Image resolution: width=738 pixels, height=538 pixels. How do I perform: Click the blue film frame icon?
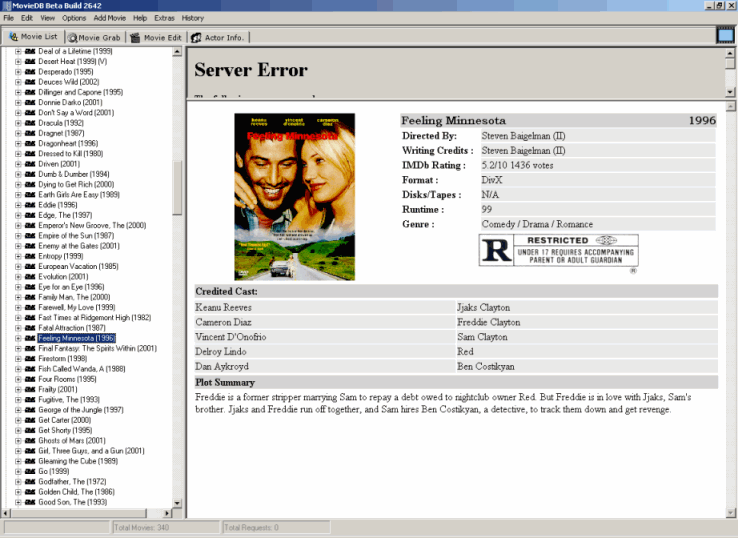(x=725, y=36)
